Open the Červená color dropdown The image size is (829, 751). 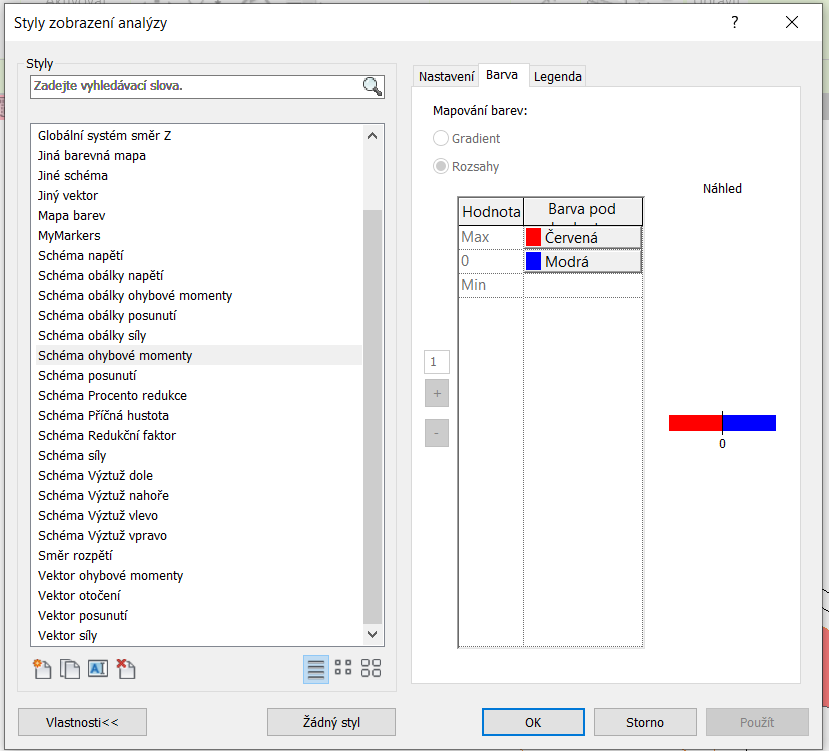tap(582, 237)
